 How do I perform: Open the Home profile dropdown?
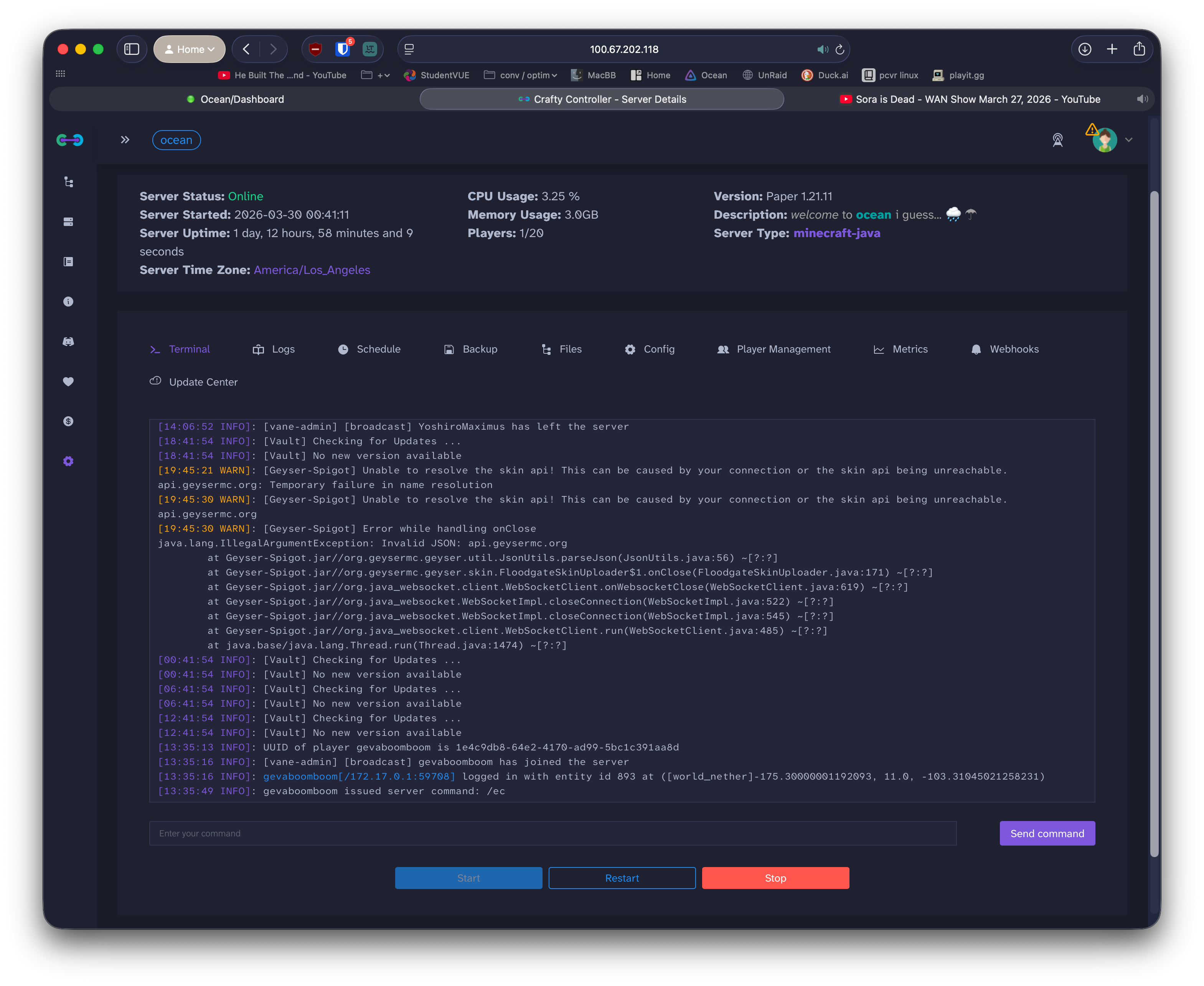click(189, 49)
